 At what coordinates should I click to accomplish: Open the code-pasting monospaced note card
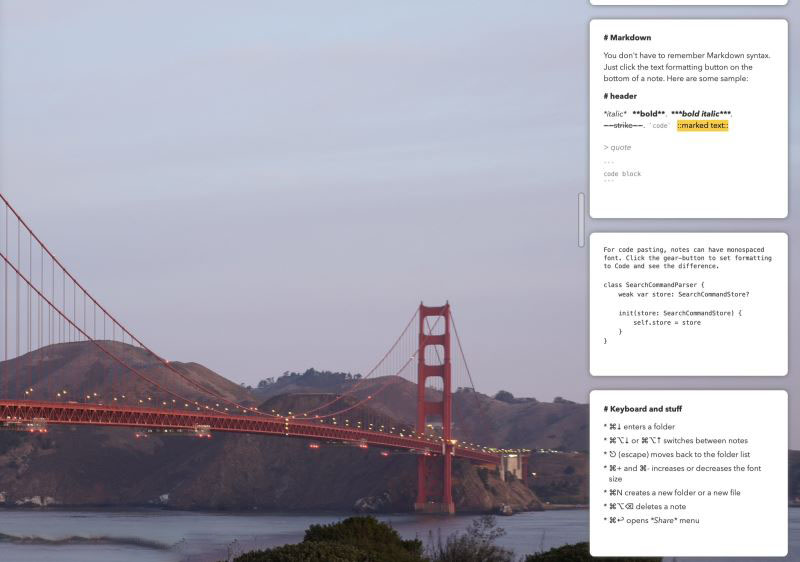tap(688, 304)
